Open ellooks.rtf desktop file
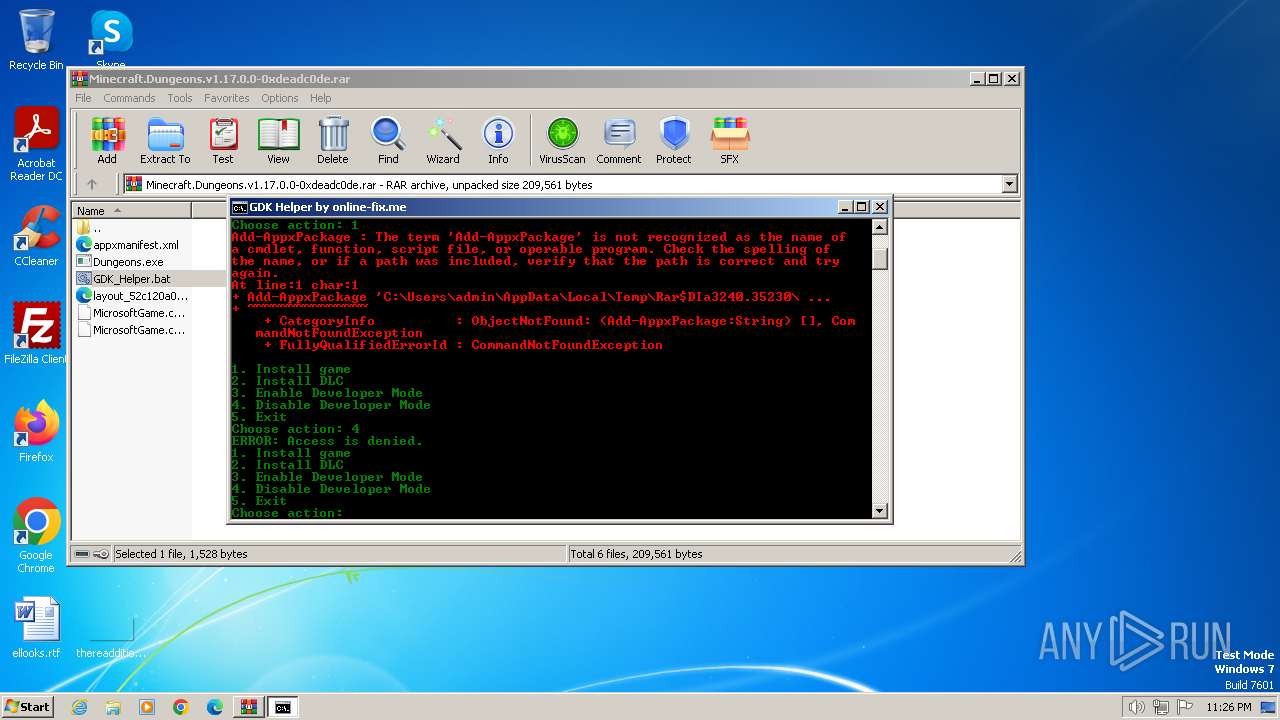The width and height of the screenshot is (1280, 720). [36, 628]
